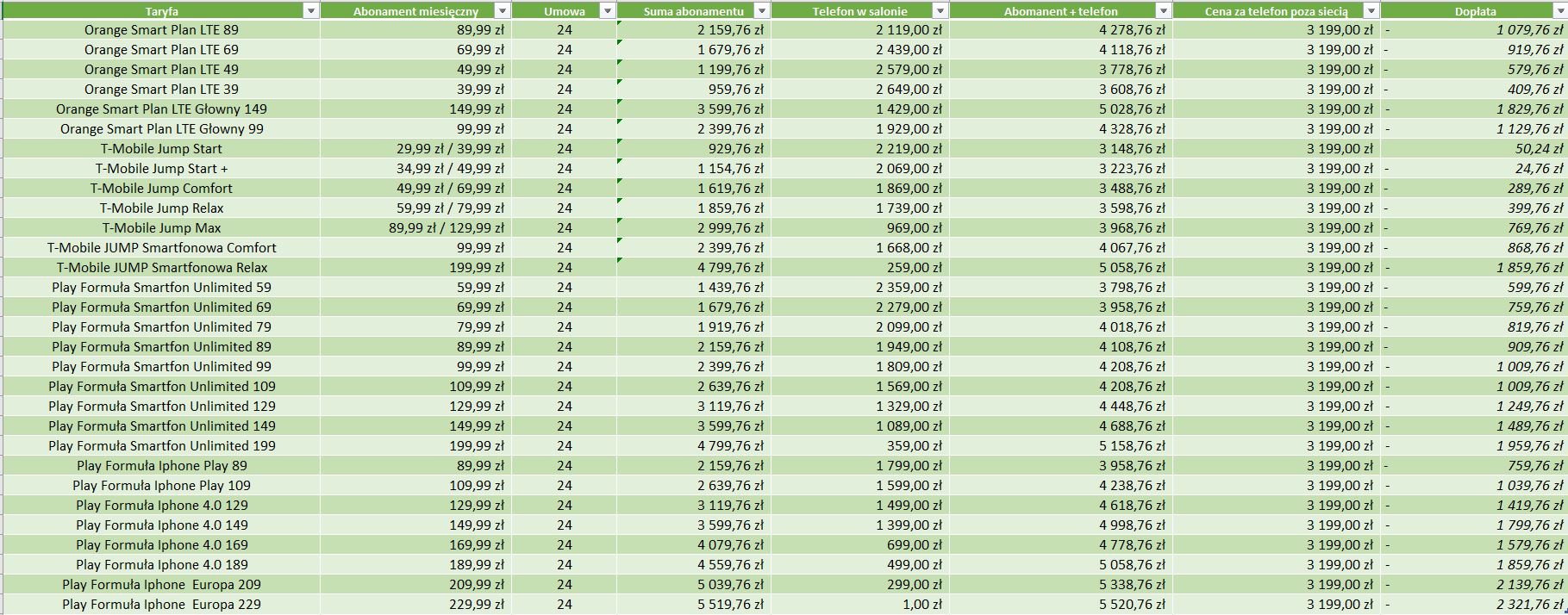Click the Orange Smart Plan LTE 39 cell
This screenshot has height=615, width=1568.
click(161, 89)
